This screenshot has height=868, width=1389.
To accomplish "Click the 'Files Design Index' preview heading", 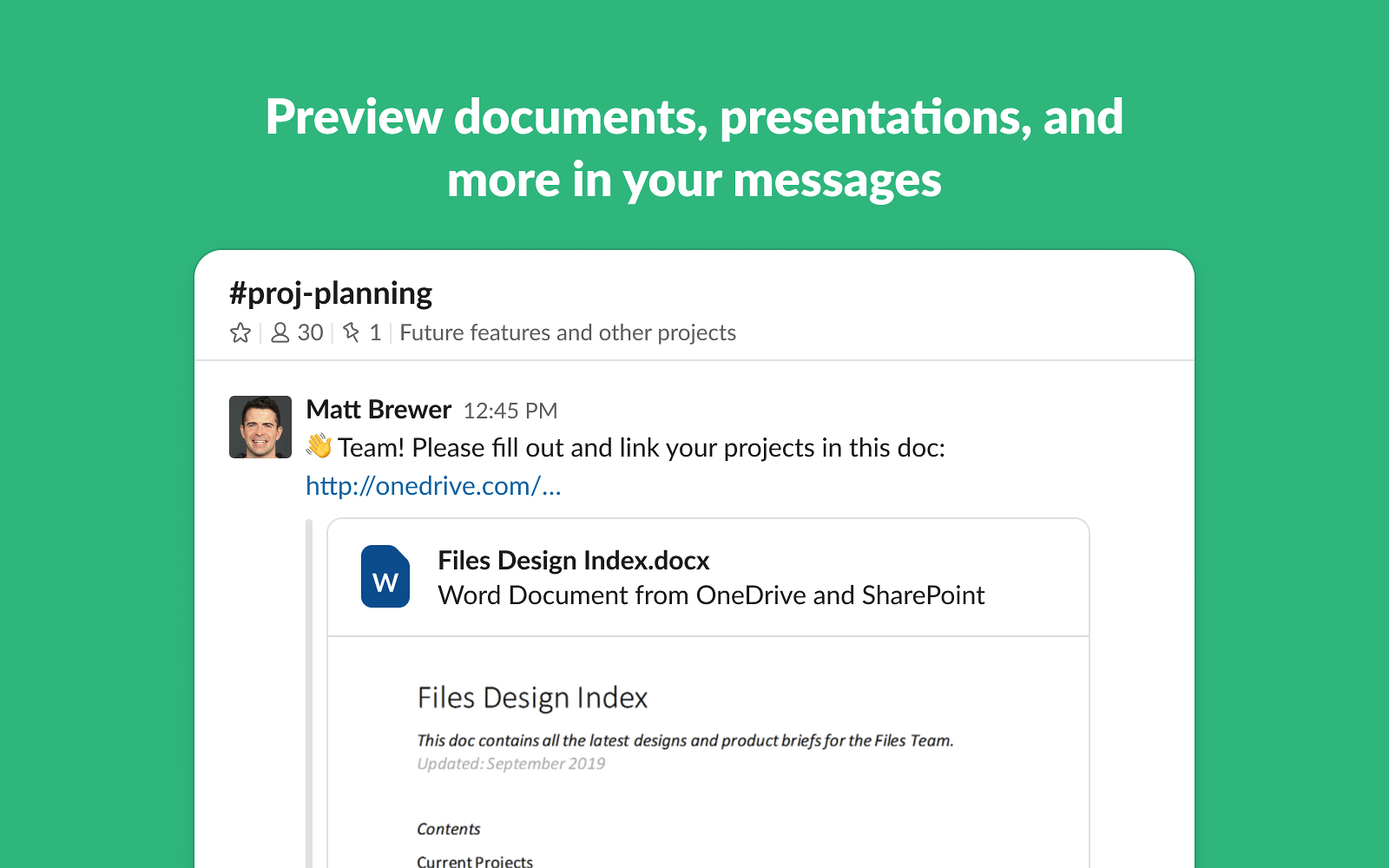I will coord(532,698).
